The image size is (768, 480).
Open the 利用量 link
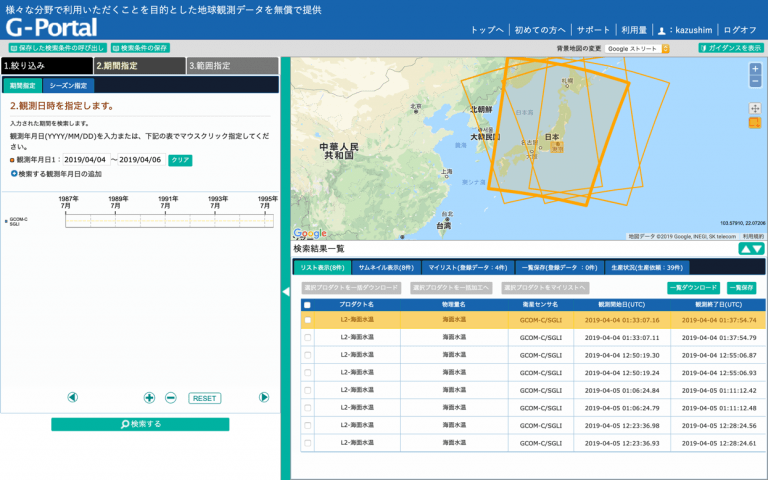(x=634, y=30)
